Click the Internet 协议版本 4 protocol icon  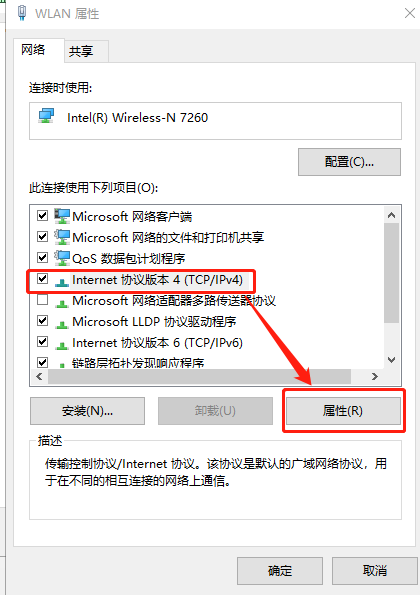point(62,281)
